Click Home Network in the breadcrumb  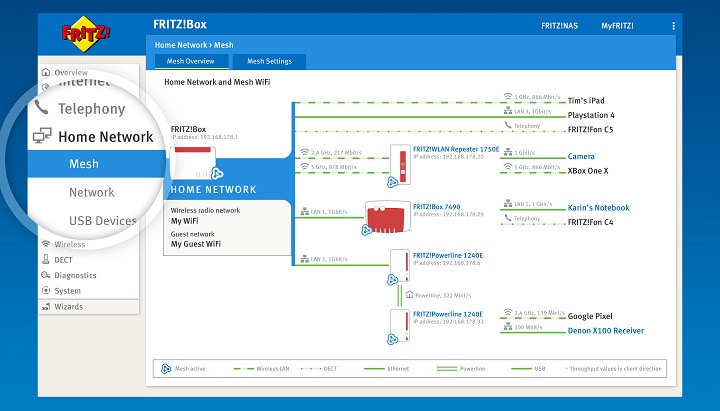click(181, 45)
